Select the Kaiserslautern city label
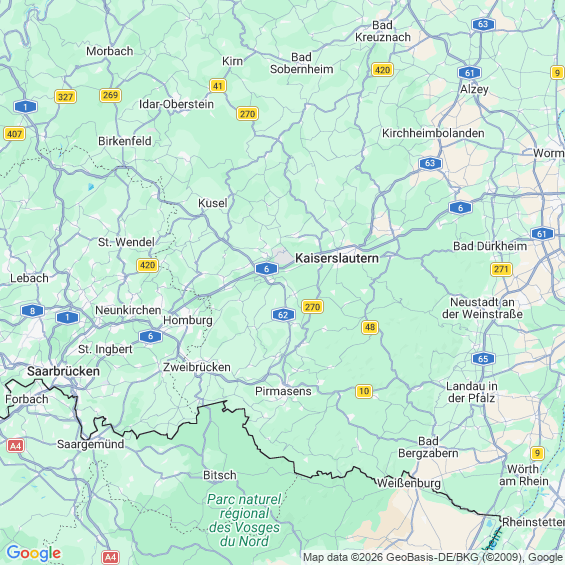Image resolution: width=565 pixels, height=565 pixels. 337,258
